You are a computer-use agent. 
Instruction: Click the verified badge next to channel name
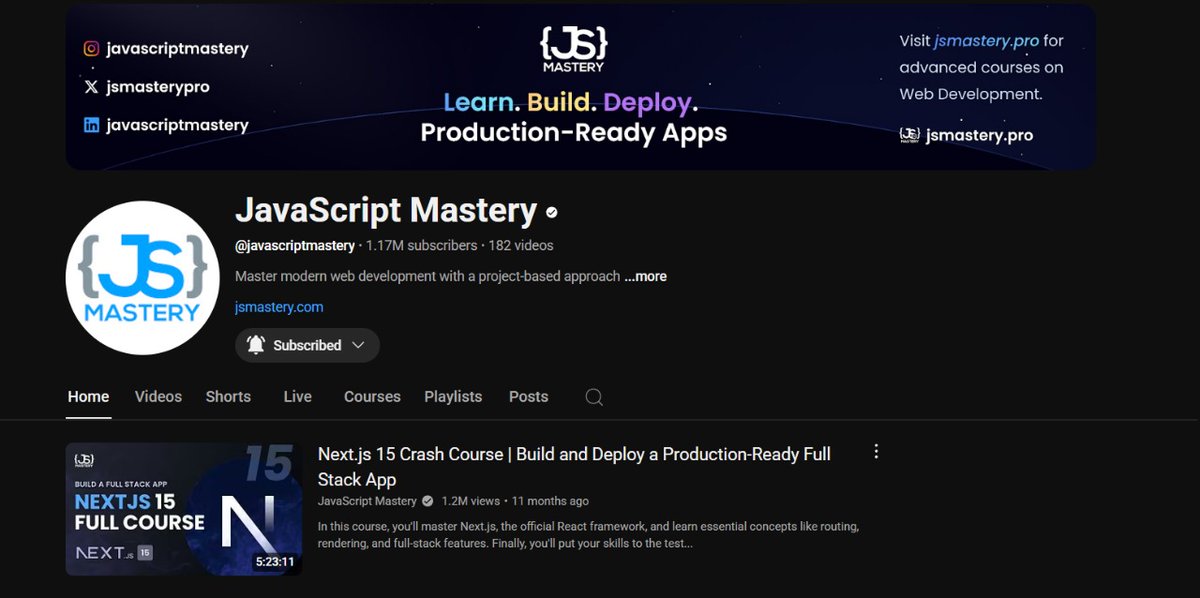click(x=552, y=212)
